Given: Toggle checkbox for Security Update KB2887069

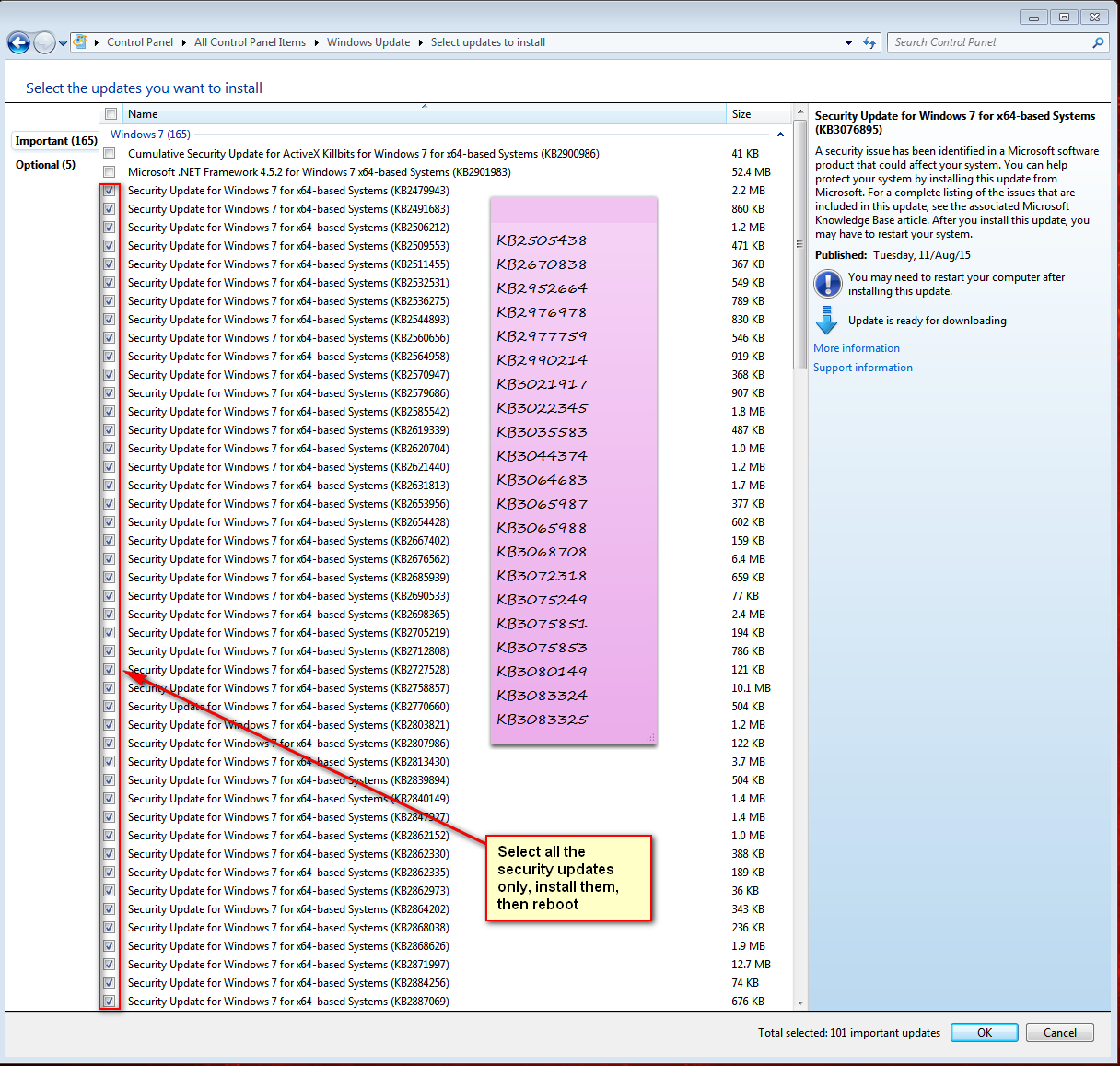Looking at the screenshot, I should [x=110, y=1002].
